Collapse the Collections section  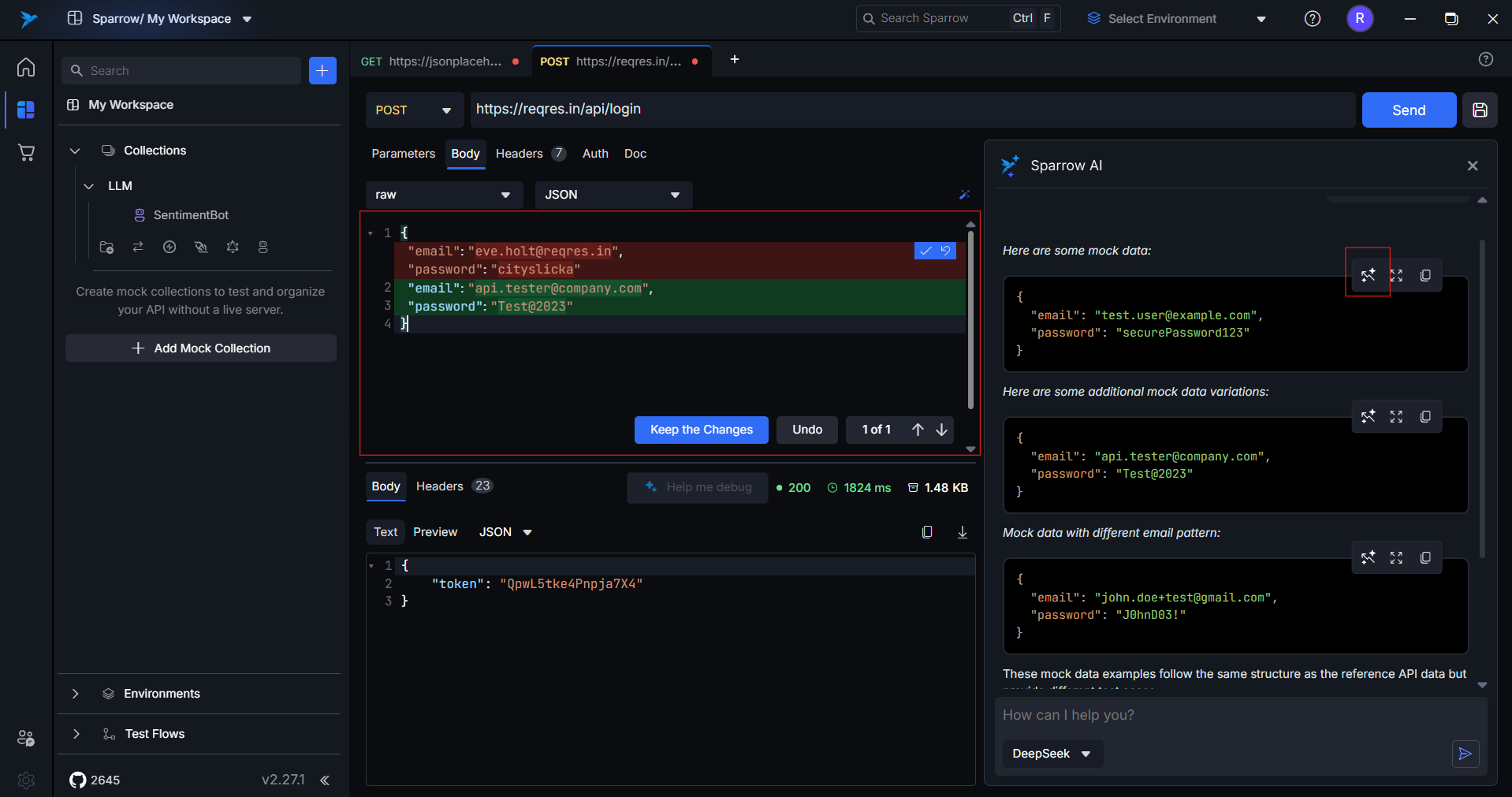pos(75,151)
